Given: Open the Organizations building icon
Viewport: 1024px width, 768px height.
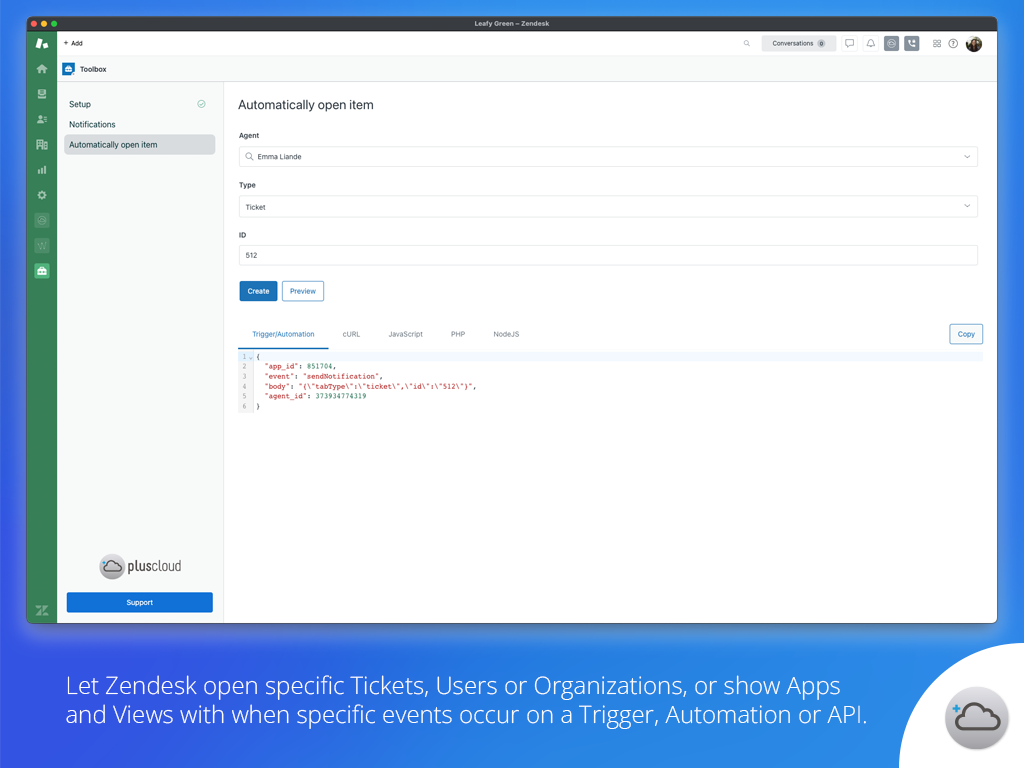Looking at the screenshot, I should coord(41,144).
